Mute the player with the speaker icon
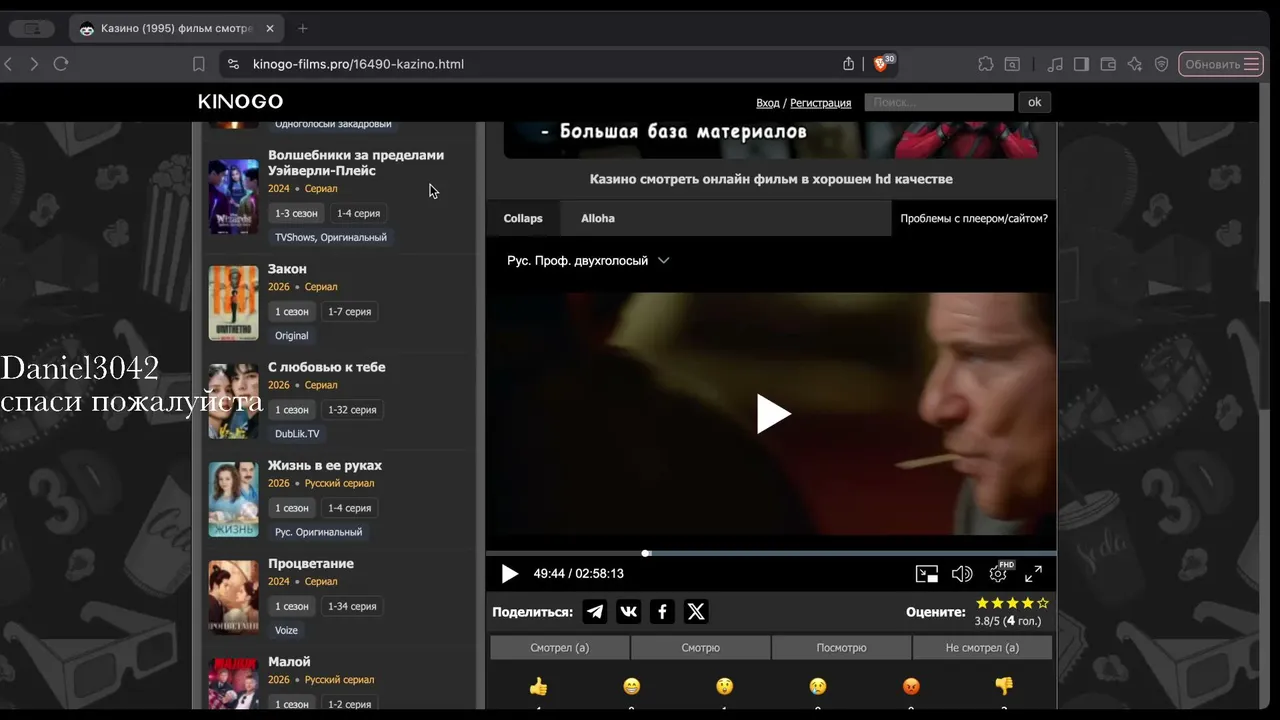1280x720 pixels. [962, 574]
